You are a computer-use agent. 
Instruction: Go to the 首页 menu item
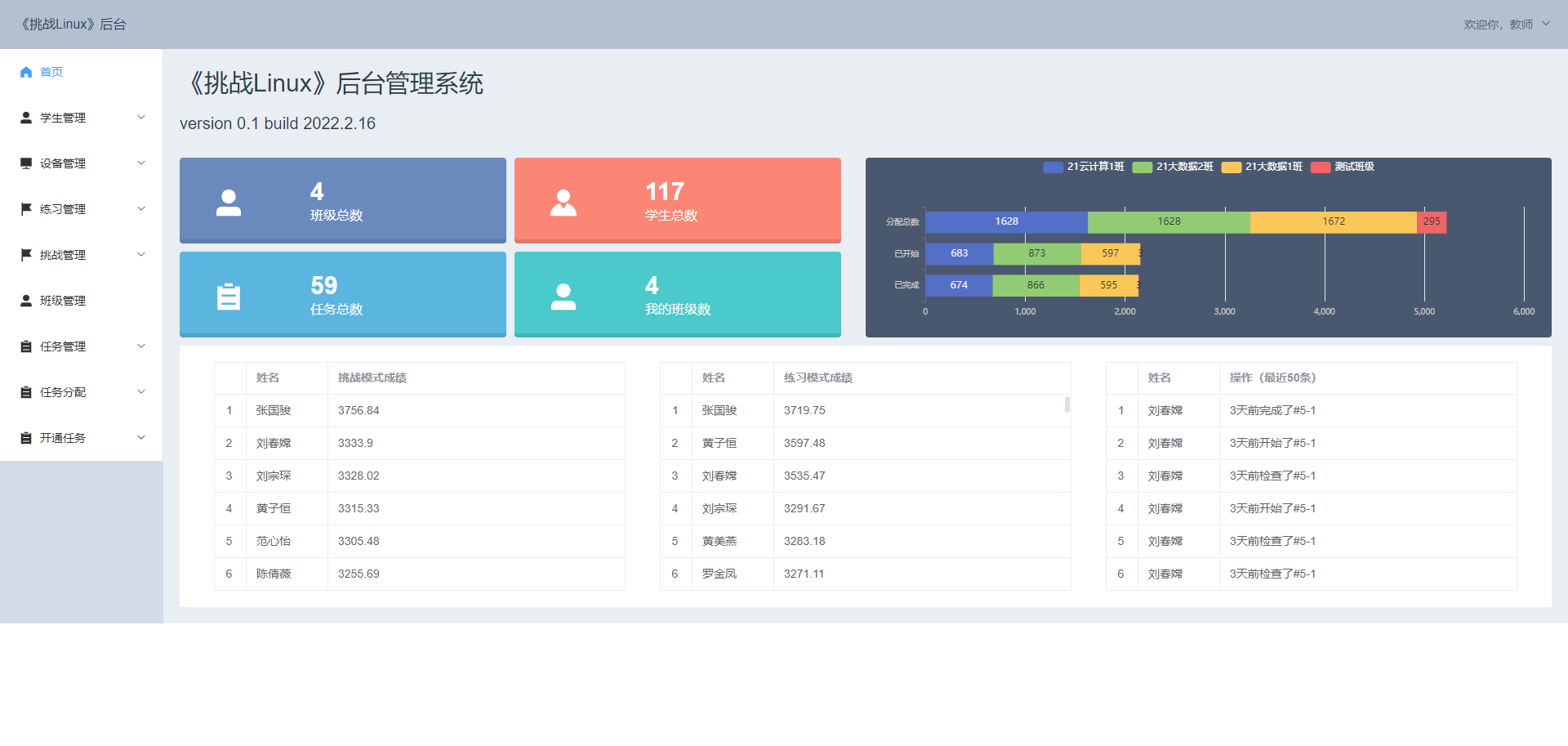pos(82,72)
